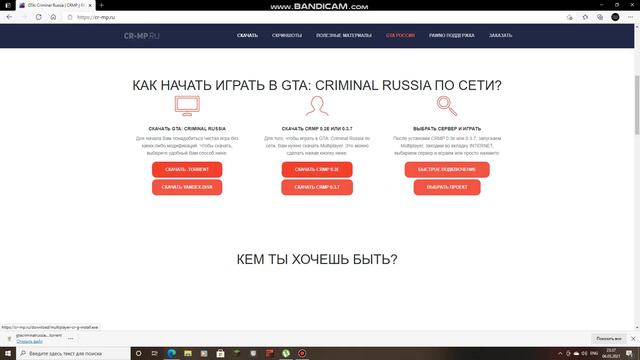The width and height of the screenshot is (640, 360).
Task: Close the downloads bar
Action: [x=633, y=339]
